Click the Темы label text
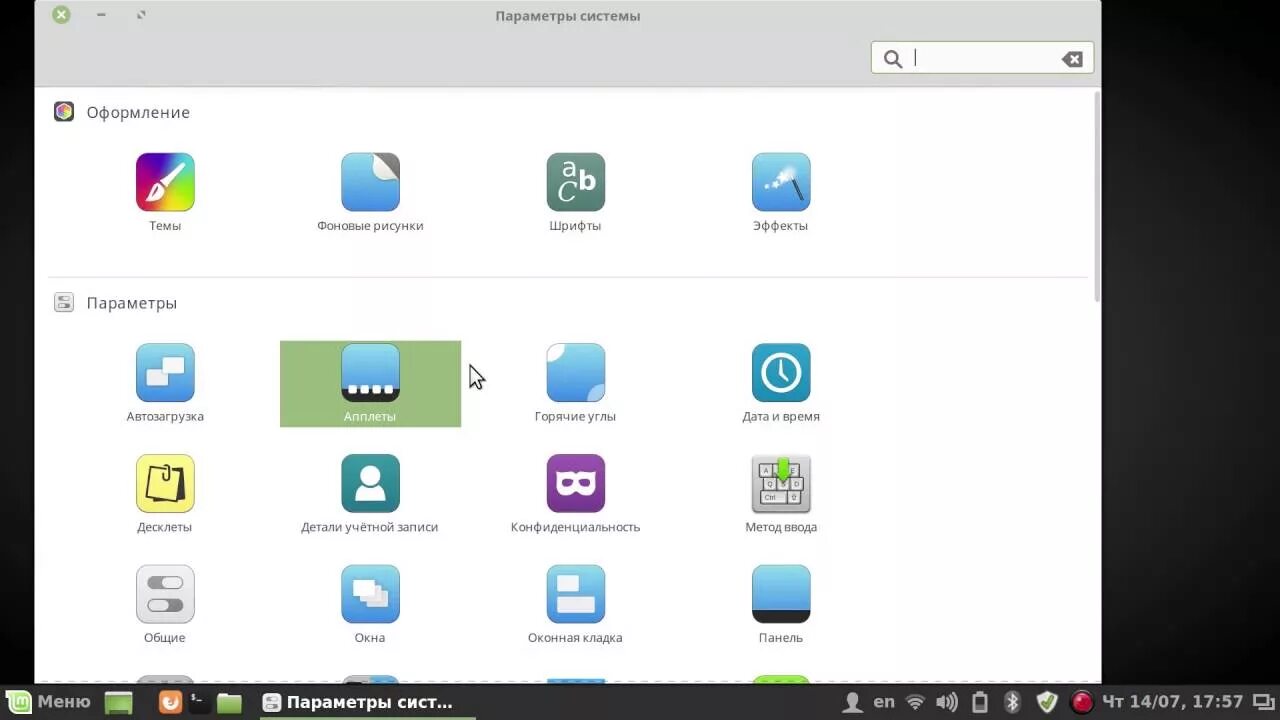Screen dimensions: 1280x720 (165, 226)
